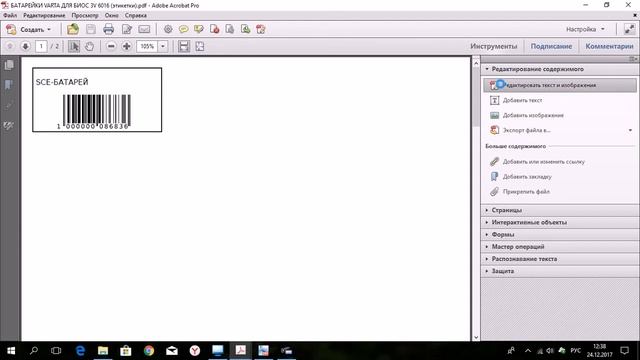Screen dimensions: 640x360
Task: Click the document with green arrow icon
Action: pyautogui.click(x=245, y=29)
